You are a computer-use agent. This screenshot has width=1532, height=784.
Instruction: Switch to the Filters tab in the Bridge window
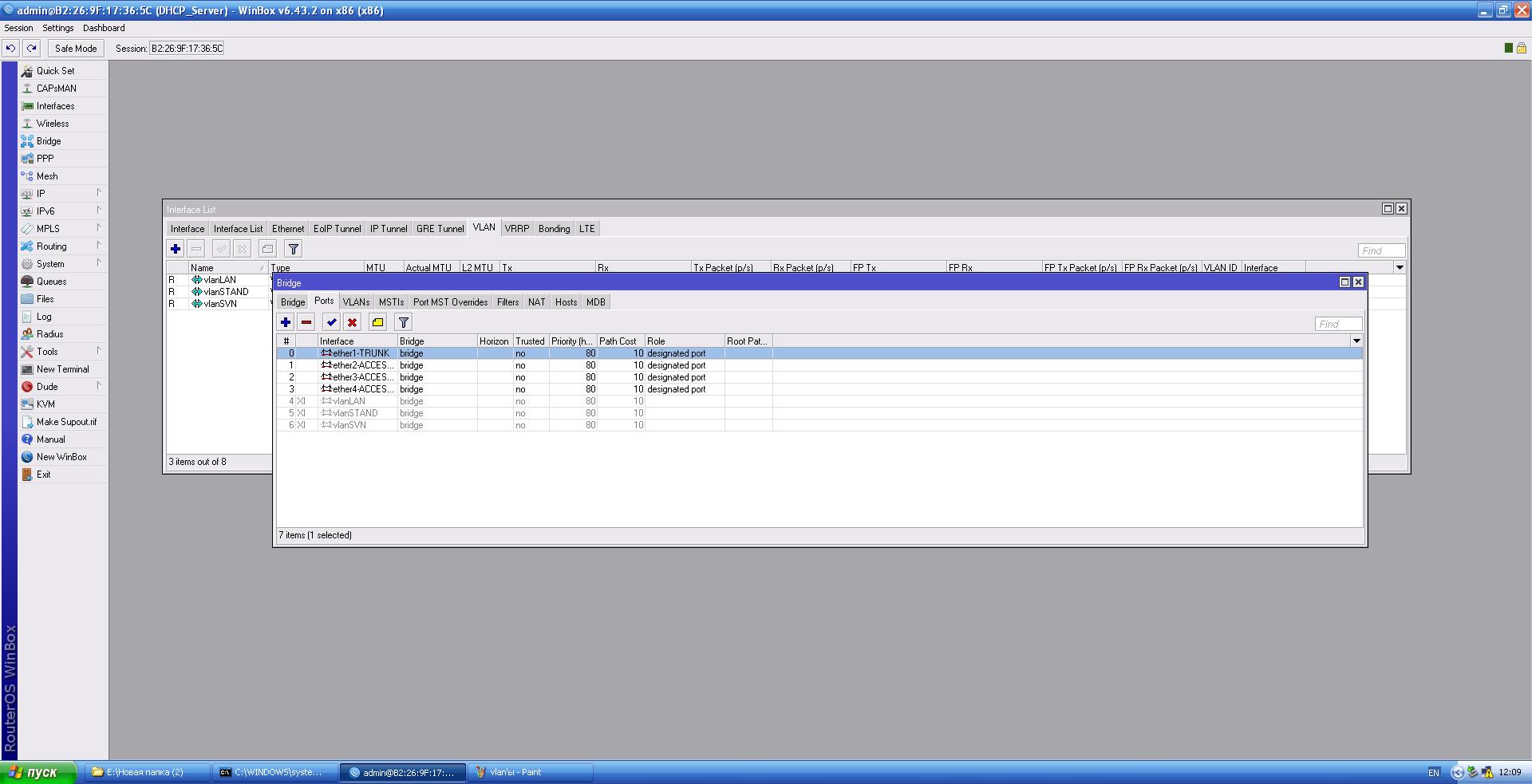click(507, 302)
